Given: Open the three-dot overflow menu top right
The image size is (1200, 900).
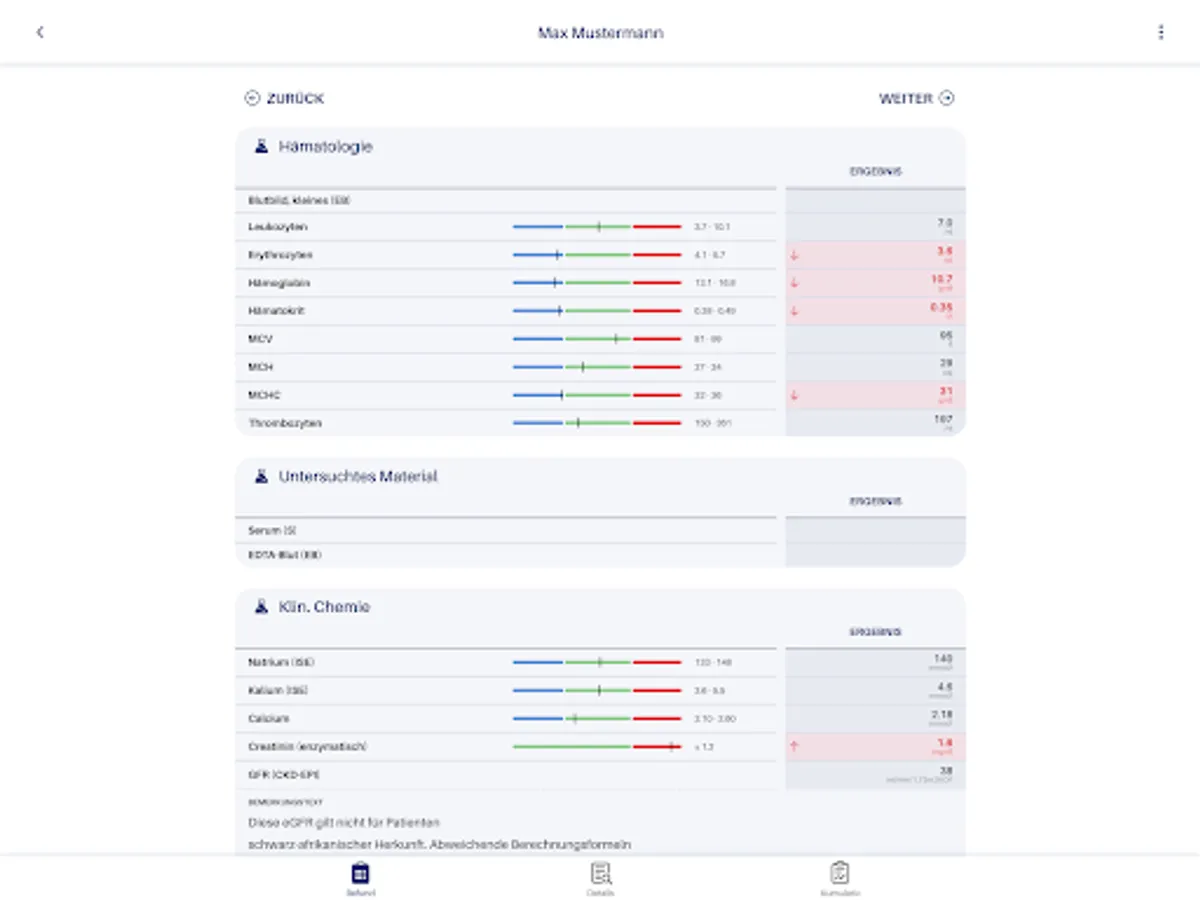Looking at the screenshot, I should 1161,31.
